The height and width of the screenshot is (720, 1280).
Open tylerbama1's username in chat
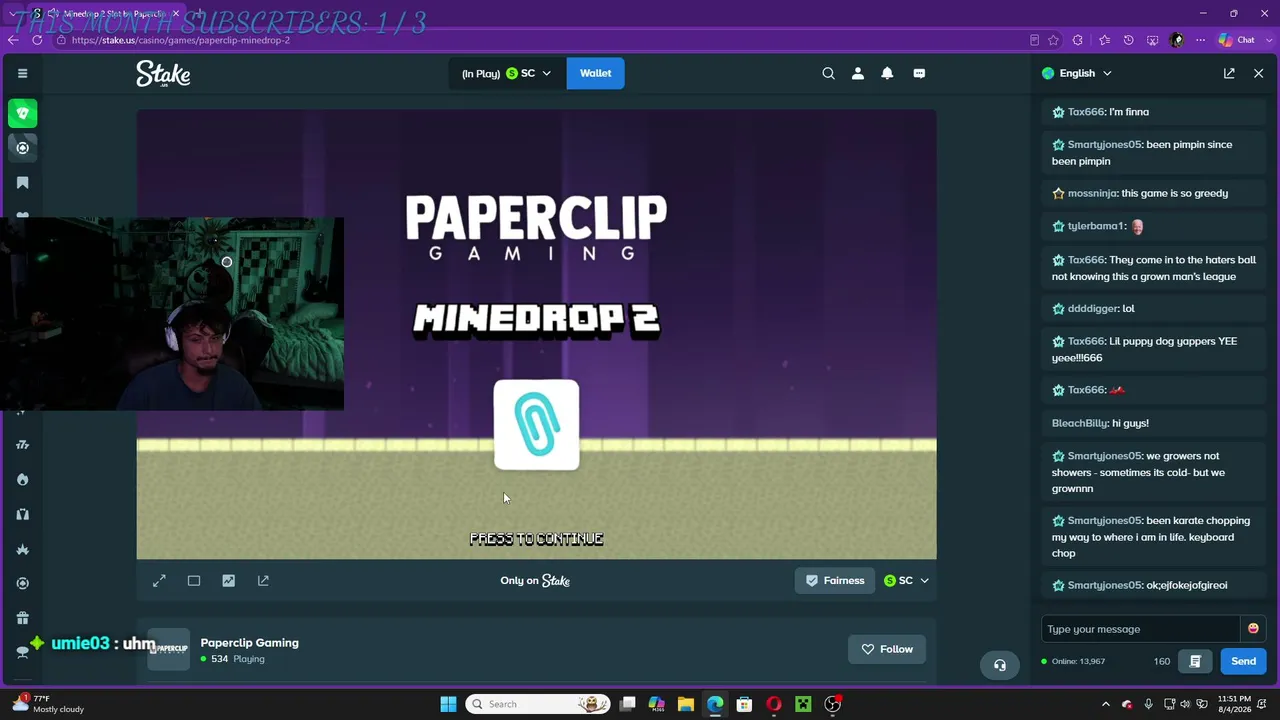coord(1096,226)
